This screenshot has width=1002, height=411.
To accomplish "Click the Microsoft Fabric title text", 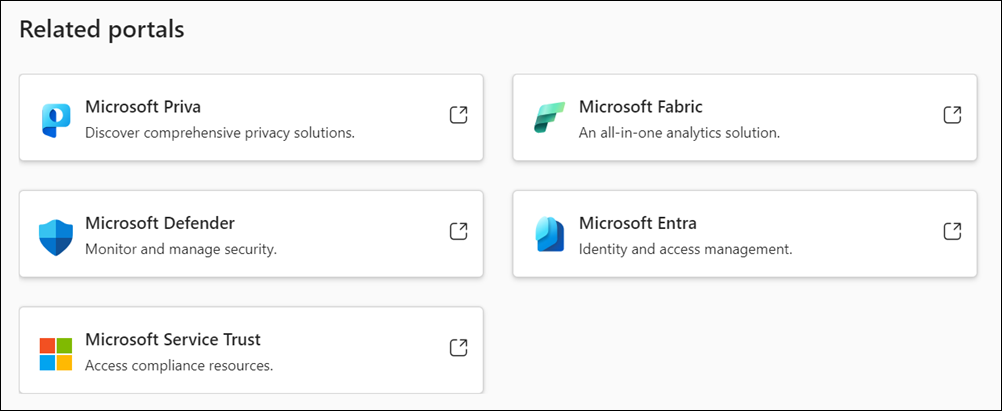I will tap(640, 107).
